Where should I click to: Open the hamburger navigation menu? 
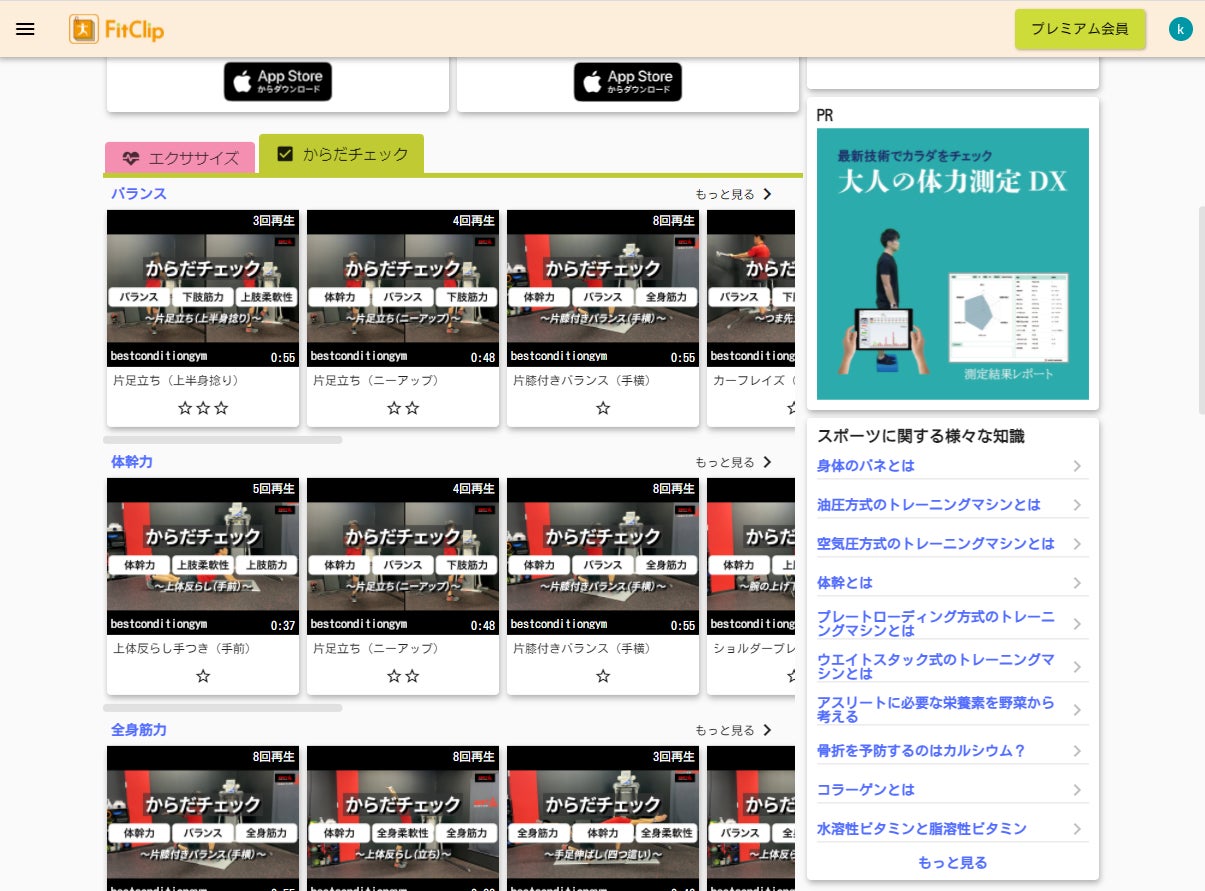(x=25, y=29)
